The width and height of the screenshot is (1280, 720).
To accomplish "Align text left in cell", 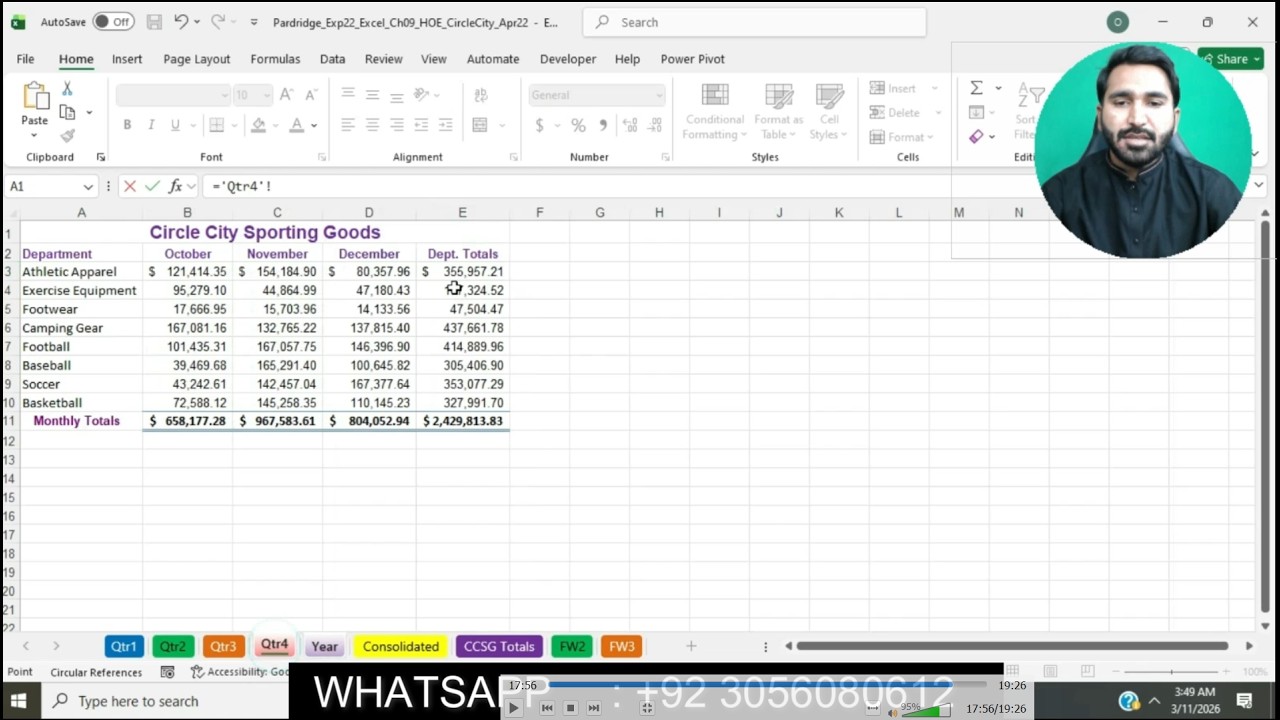I will (348, 125).
